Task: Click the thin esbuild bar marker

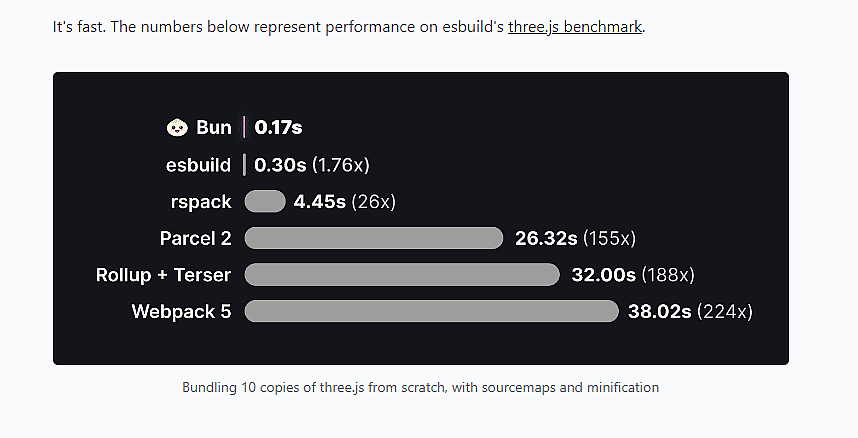Action: tap(244, 165)
